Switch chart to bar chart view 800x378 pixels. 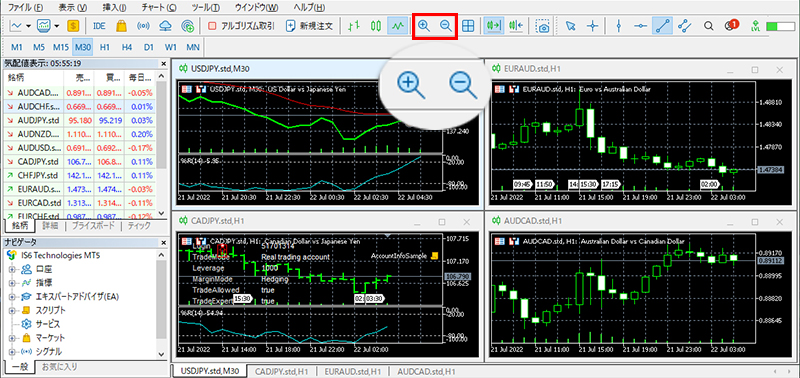(x=354, y=26)
